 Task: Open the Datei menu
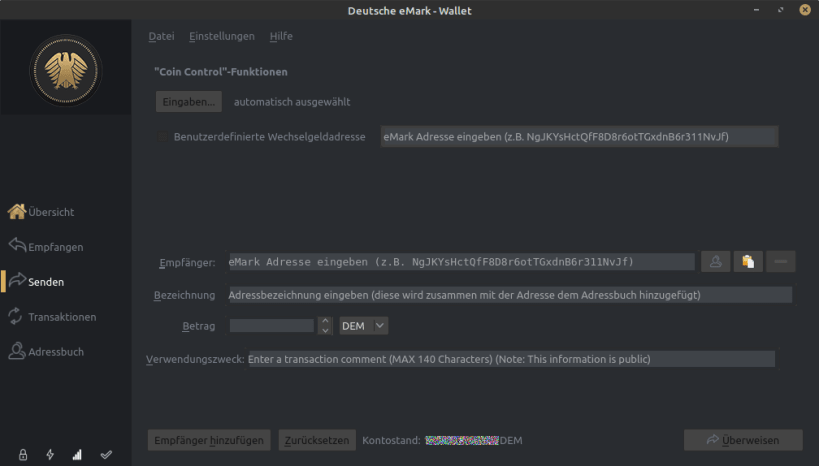coord(161,36)
